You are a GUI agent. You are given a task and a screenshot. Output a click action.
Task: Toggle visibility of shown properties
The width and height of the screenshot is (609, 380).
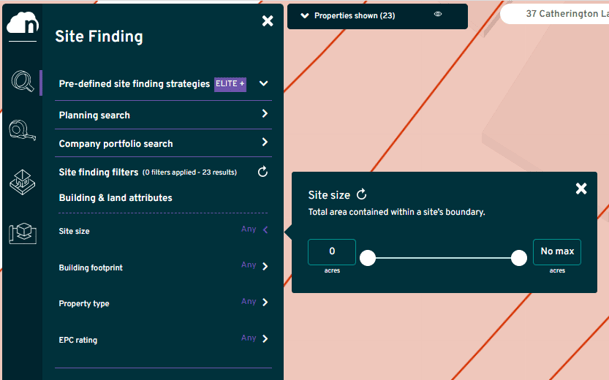coord(438,14)
